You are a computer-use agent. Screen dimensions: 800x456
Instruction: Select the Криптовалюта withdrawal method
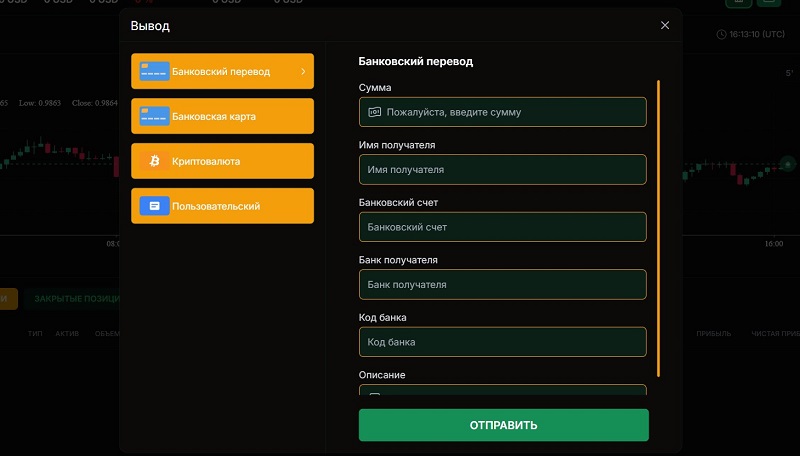click(x=222, y=161)
